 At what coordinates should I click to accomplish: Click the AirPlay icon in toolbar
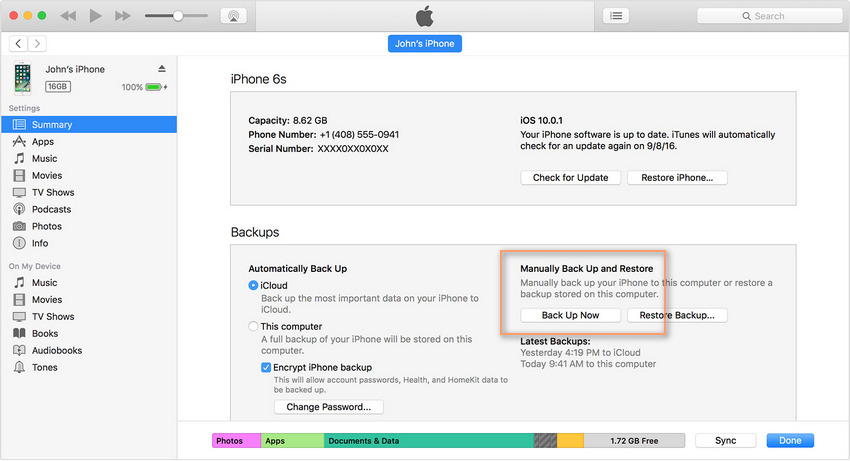232,16
